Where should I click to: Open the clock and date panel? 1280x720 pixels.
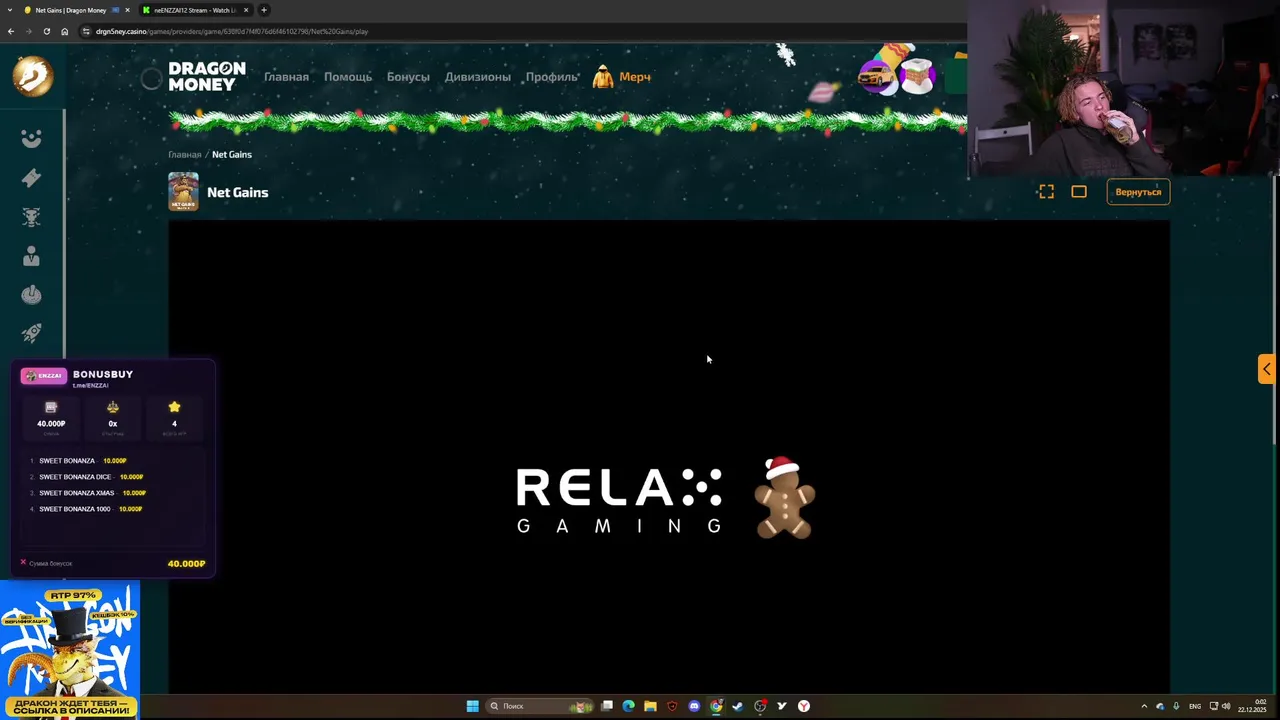click(x=1252, y=706)
